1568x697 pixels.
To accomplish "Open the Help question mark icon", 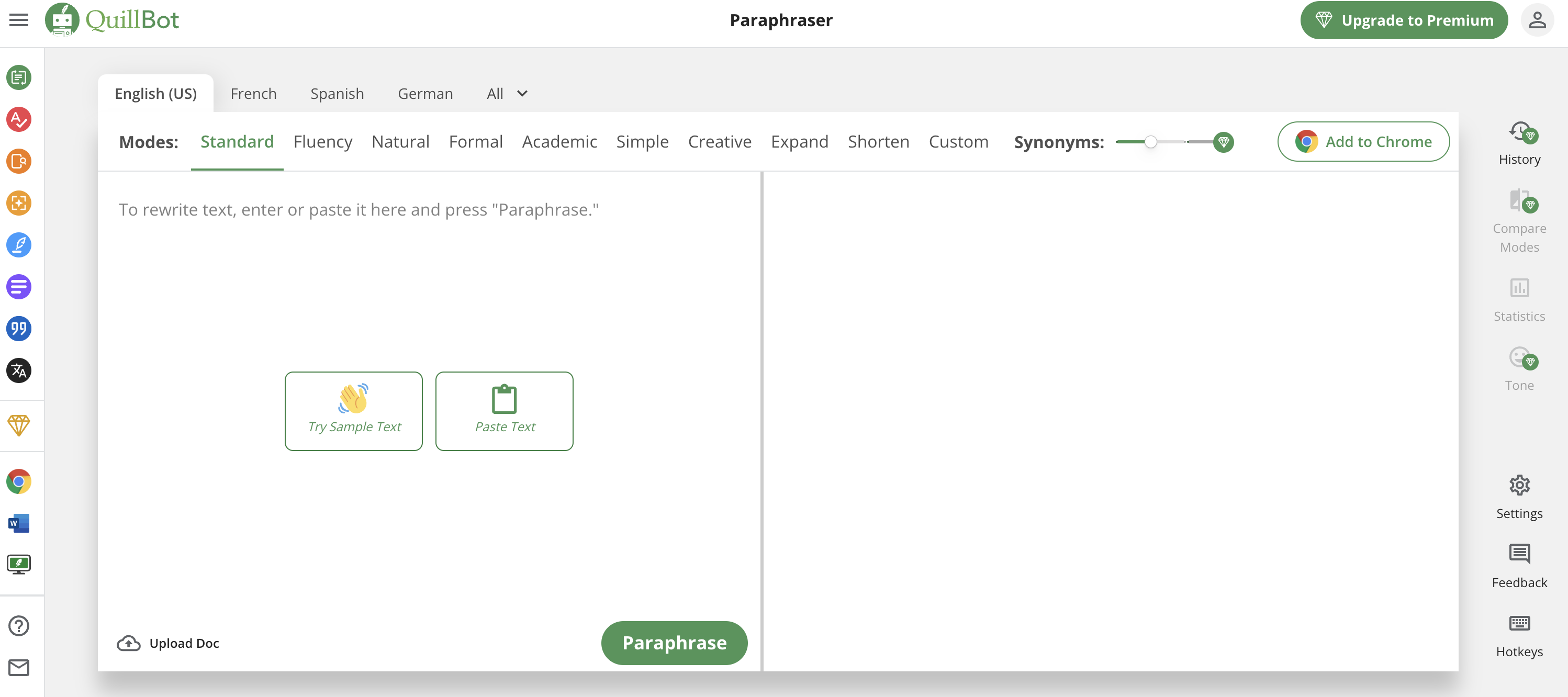I will tap(19, 626).
